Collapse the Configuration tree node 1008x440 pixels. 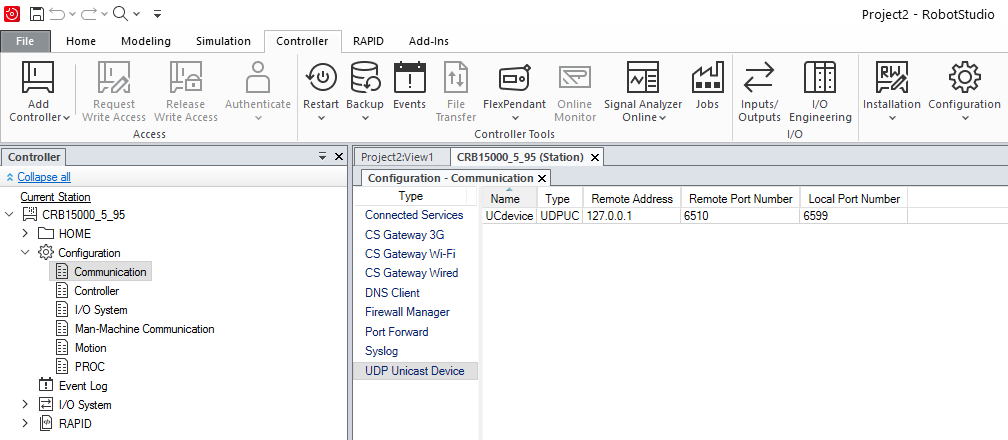[26, 253]
